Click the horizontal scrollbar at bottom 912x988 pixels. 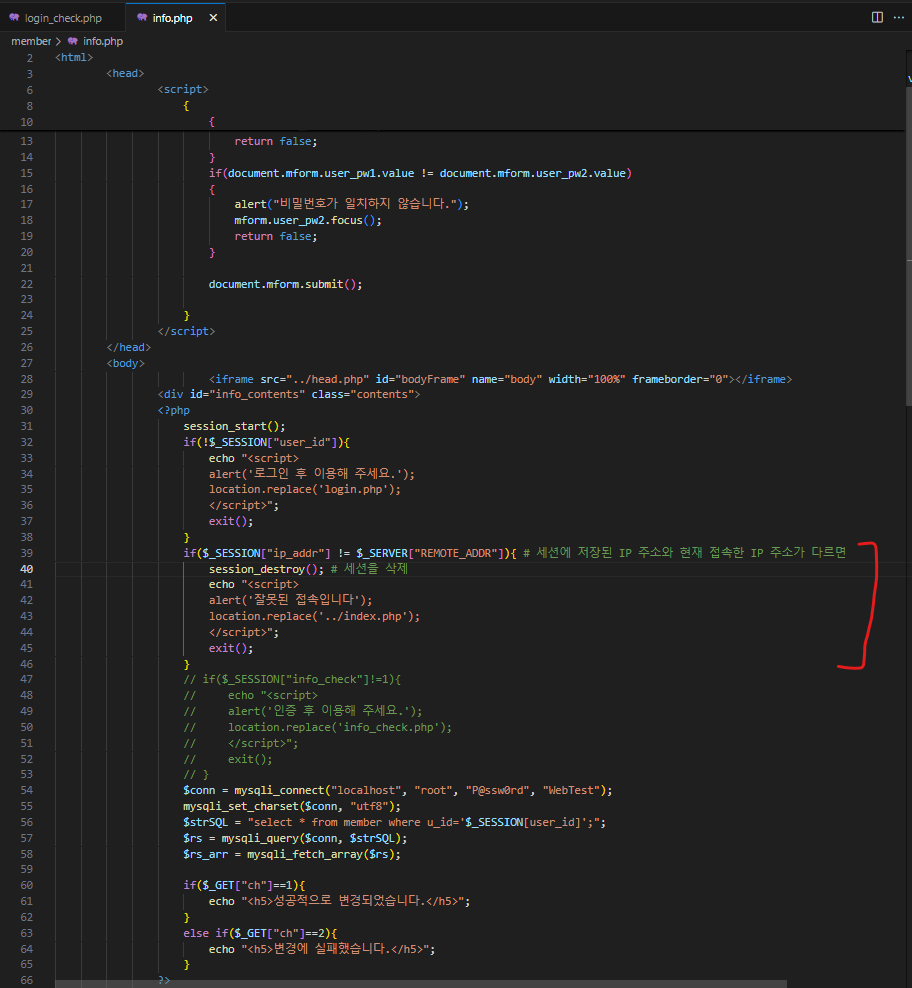click(420, 984)
